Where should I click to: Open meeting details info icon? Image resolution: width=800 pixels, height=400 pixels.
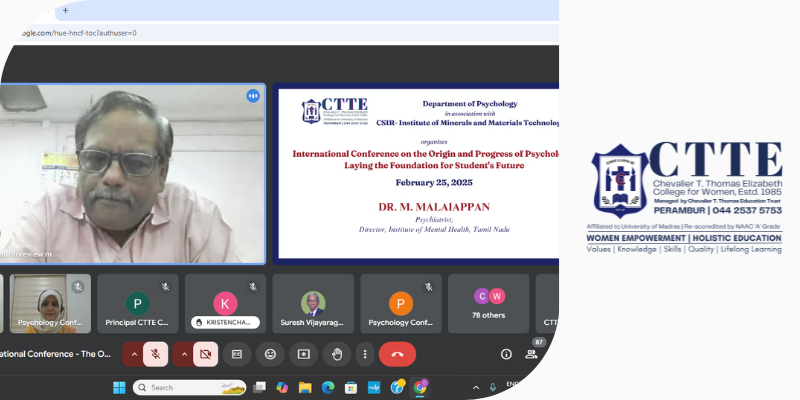506,354
